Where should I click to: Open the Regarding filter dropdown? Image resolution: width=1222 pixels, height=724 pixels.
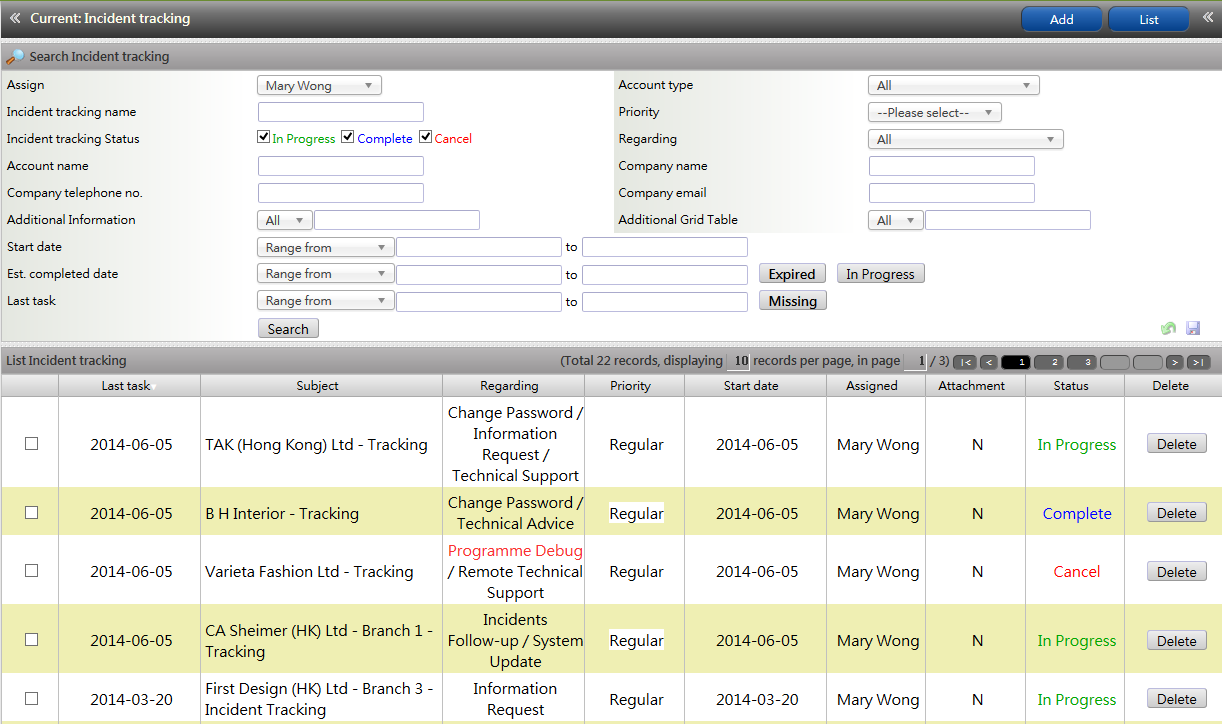click(x=966, y=140)
